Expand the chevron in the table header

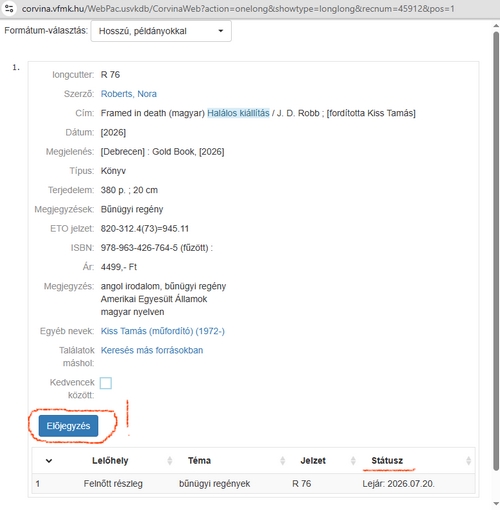tap(49, 461)
